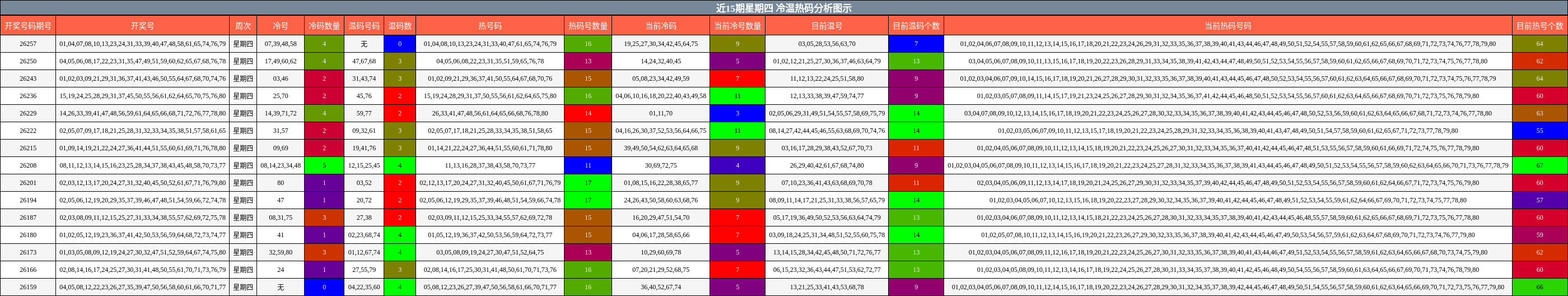Select the '温码号码' column header

[x=364, y=26]
